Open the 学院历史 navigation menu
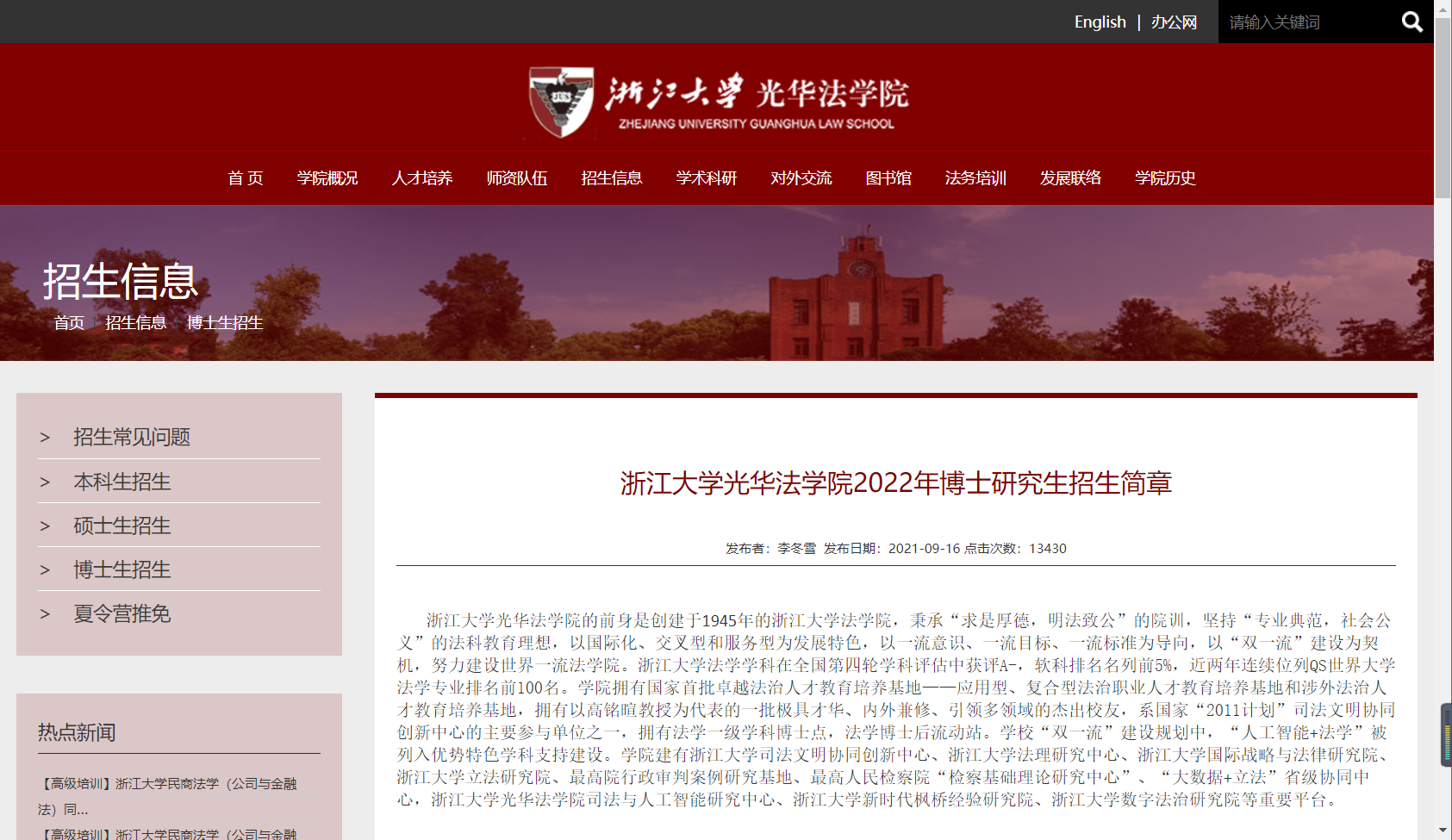 point(1164,178)
